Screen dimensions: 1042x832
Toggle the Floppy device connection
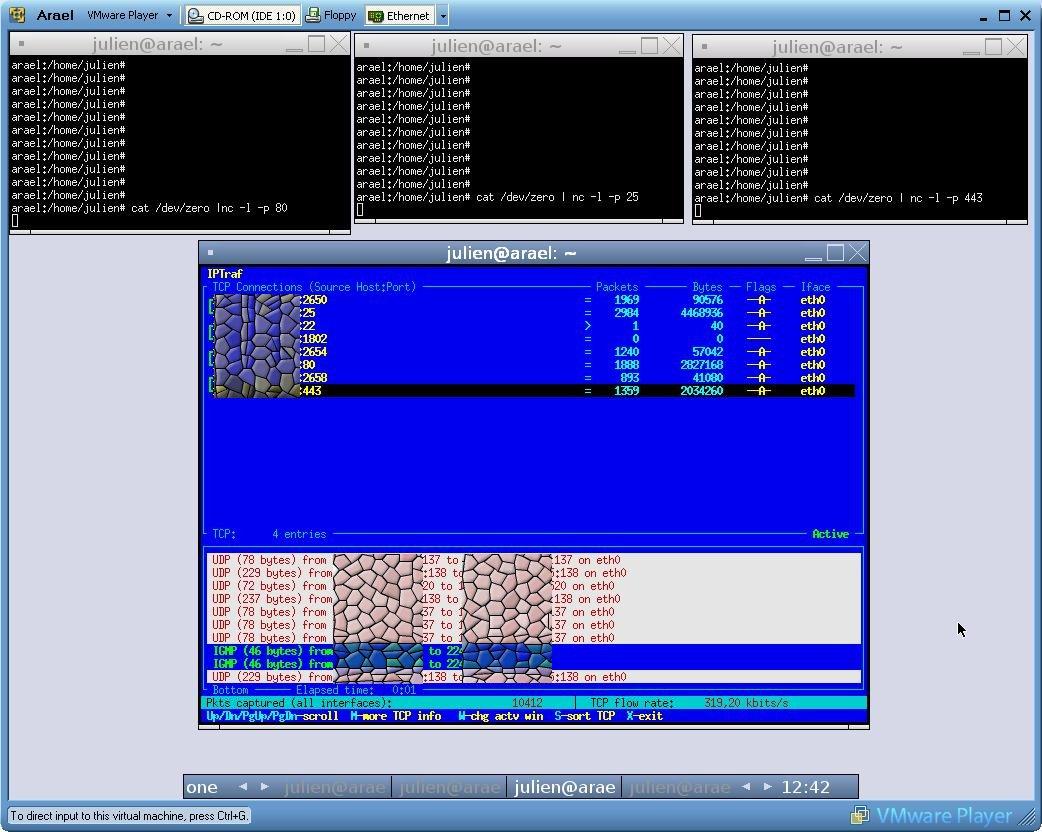click(x=331, y=16)
